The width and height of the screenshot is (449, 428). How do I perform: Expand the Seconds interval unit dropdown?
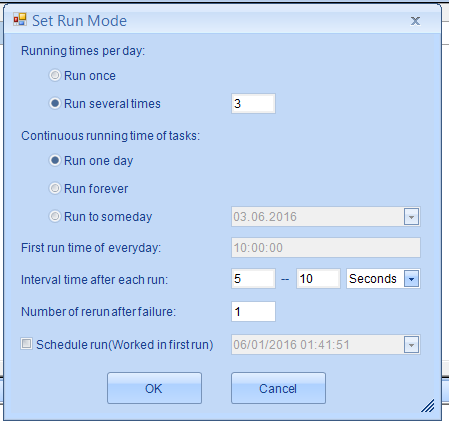411,279
